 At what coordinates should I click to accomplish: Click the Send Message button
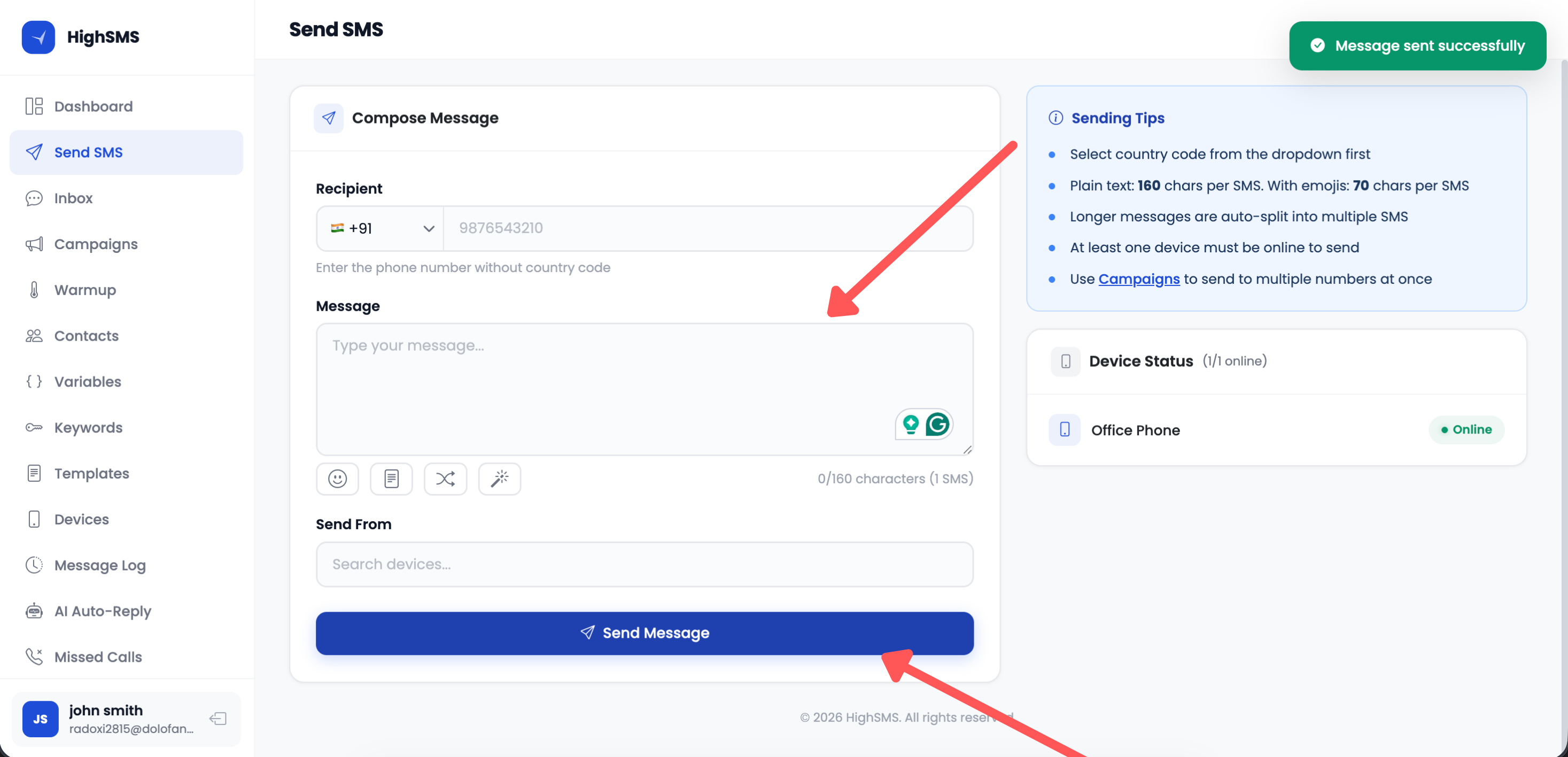(x=644, y=634)
